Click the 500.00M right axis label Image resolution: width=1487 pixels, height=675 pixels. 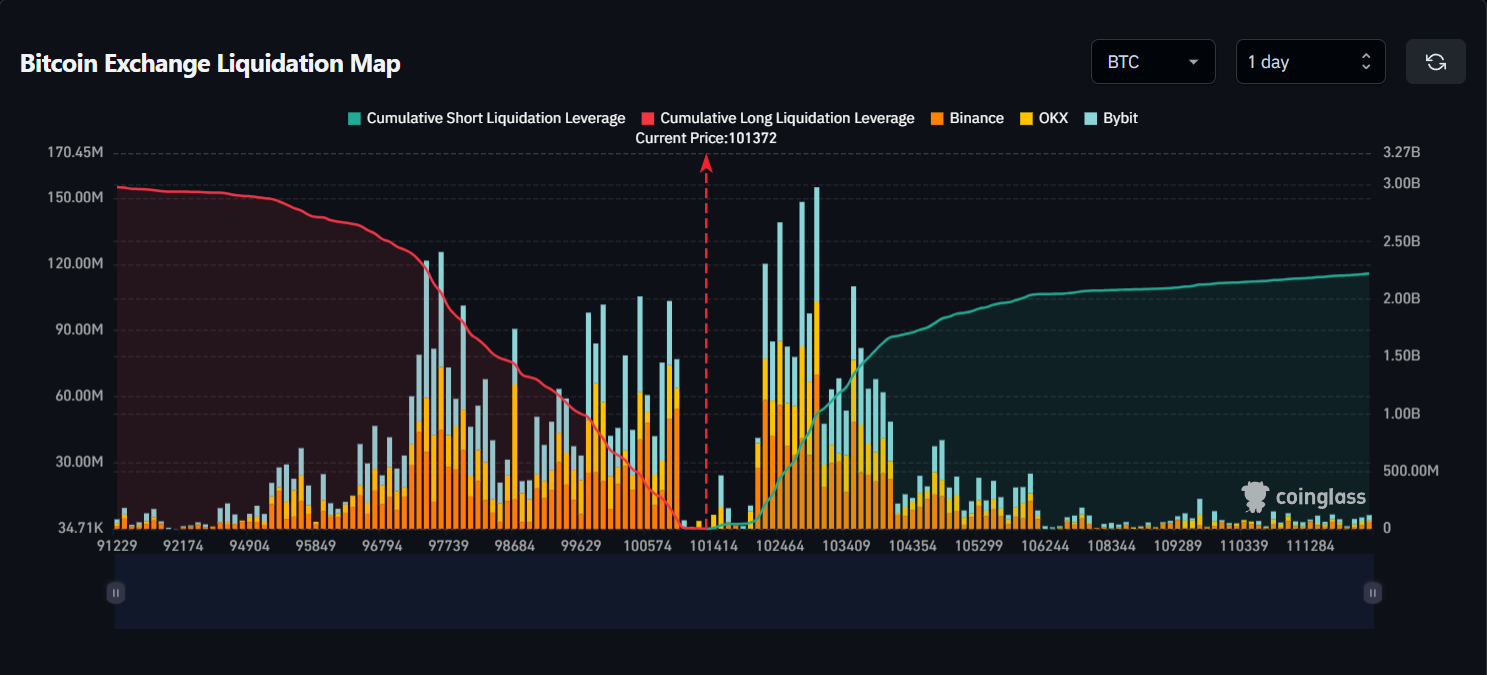click(1410, 471)
